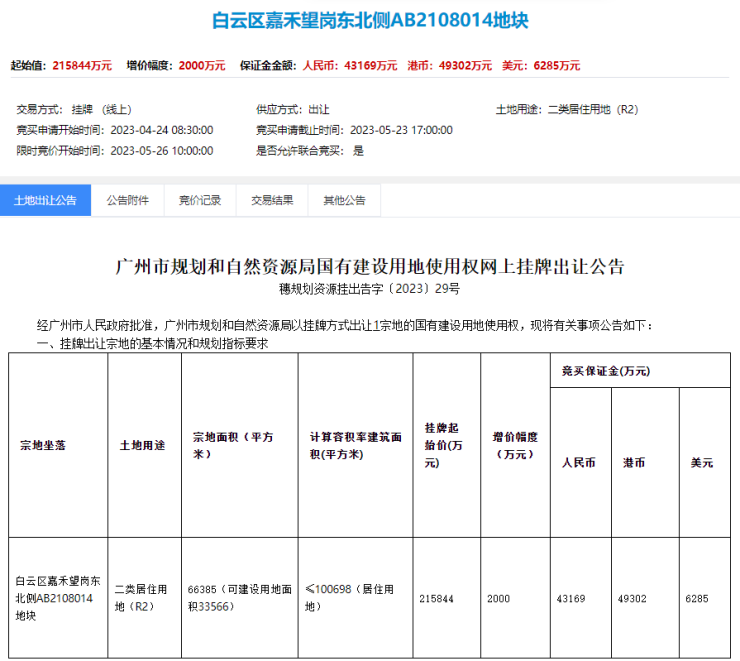Switch to the 竞价记录 tab
The image size is (740, 661).
[x=199, y=200]
